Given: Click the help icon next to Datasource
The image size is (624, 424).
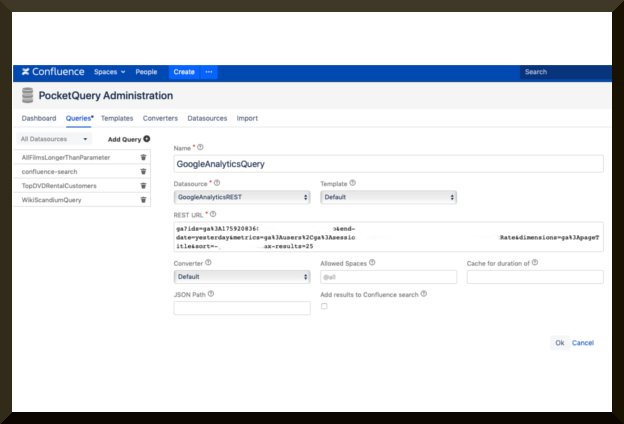Looking at the screenshot, I should point(217,183).
